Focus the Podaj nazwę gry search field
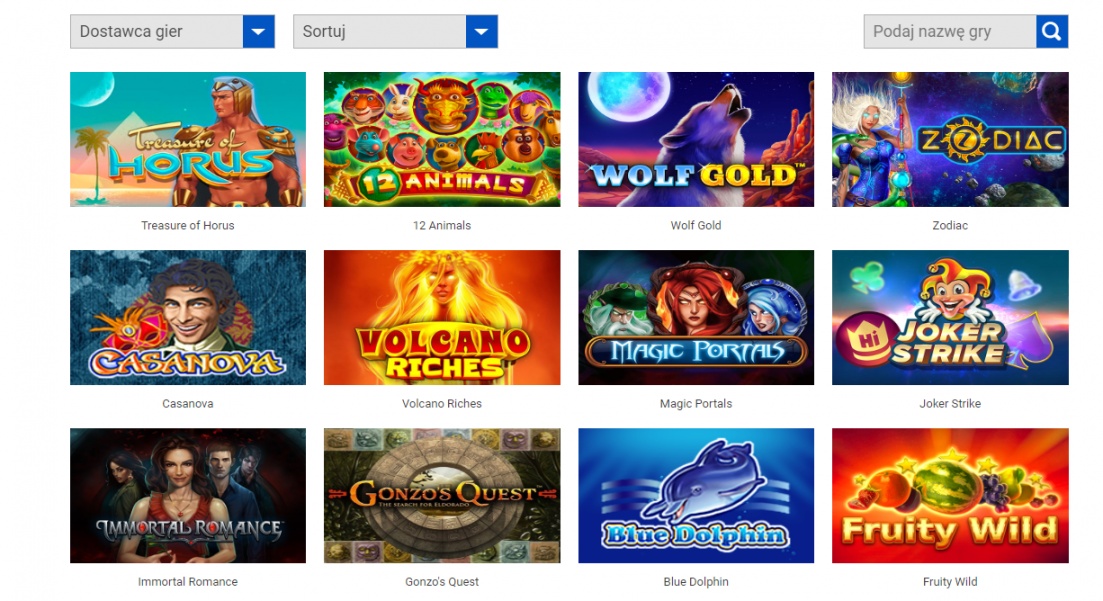The height and width of the screenshot is (601, 1103). [x=949, y=32]
